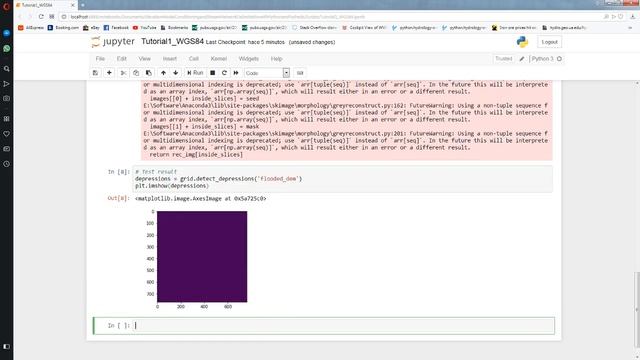
Task: Open bookmarks heart icon in sidebar
Action: [7, 134]
